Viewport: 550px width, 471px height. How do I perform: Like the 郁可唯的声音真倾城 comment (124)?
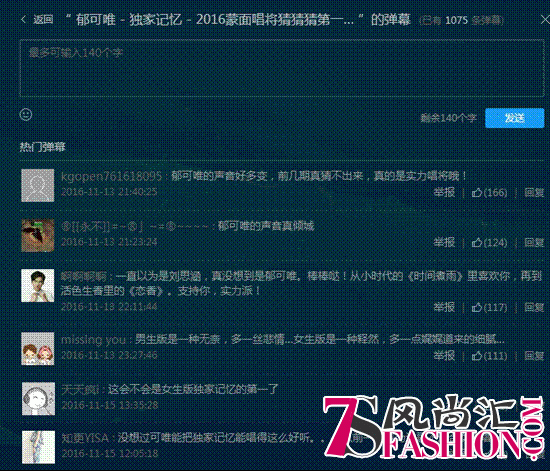tap(489, 242)
